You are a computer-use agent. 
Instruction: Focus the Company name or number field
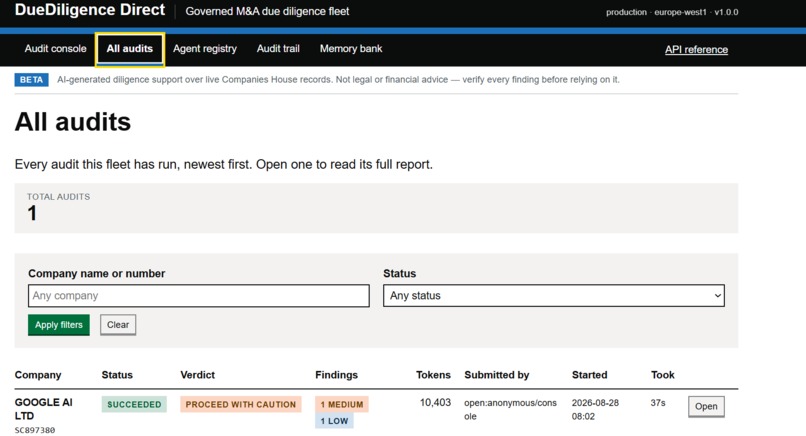point(198,296)
